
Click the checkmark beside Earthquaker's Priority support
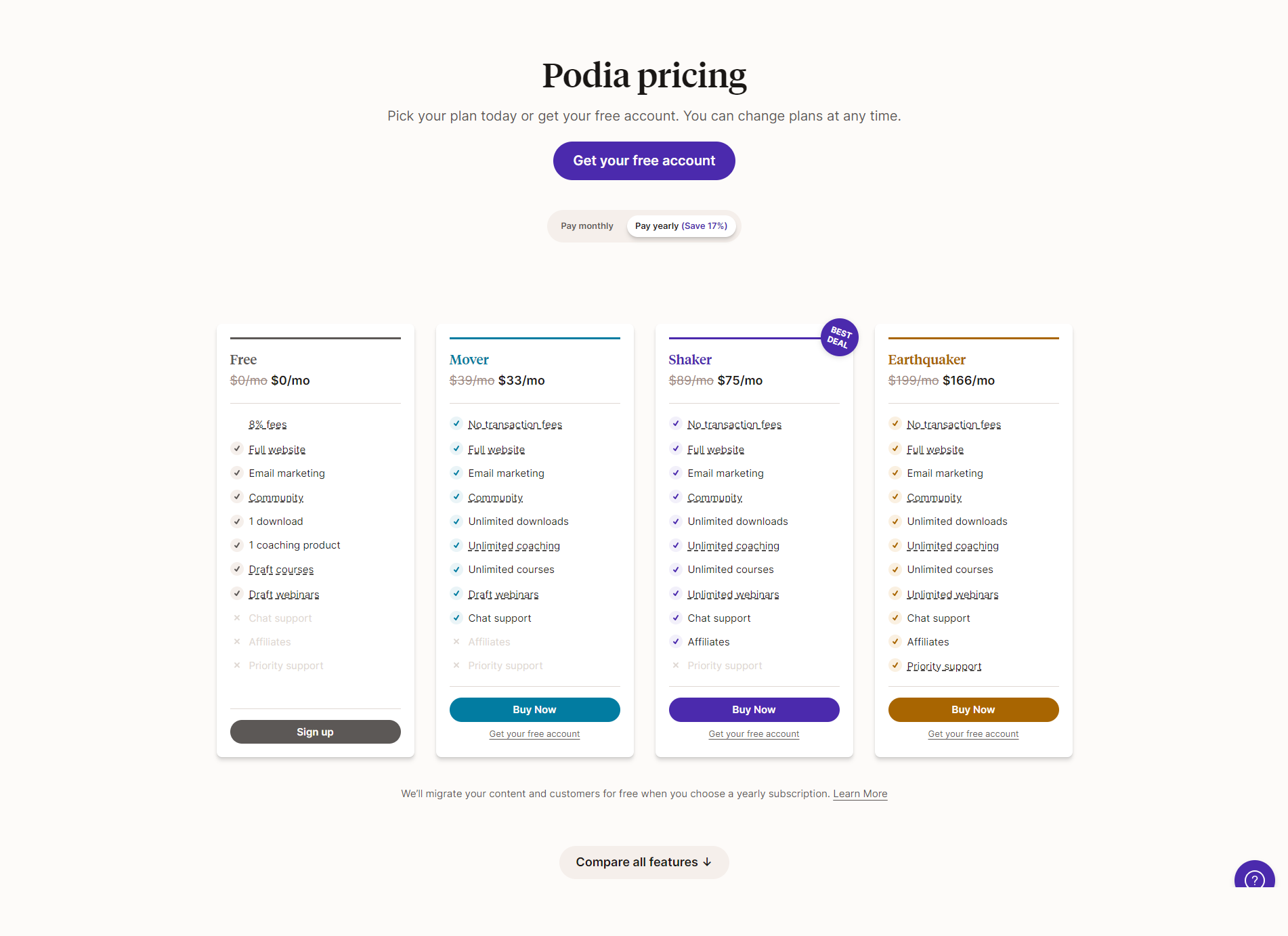(x=895, y=665)
